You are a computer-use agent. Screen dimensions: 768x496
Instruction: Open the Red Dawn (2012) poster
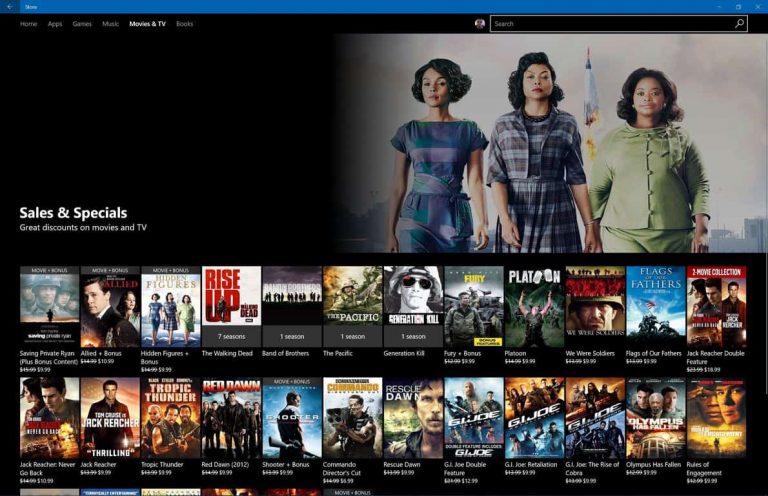click(x=231, y=418)
